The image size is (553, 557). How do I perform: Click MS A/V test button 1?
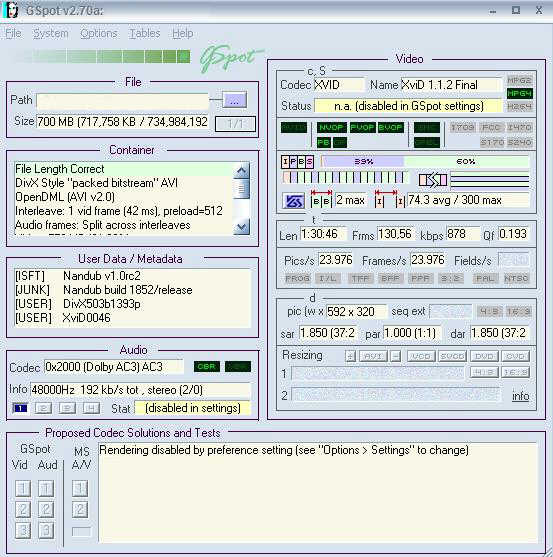(80, 488)
